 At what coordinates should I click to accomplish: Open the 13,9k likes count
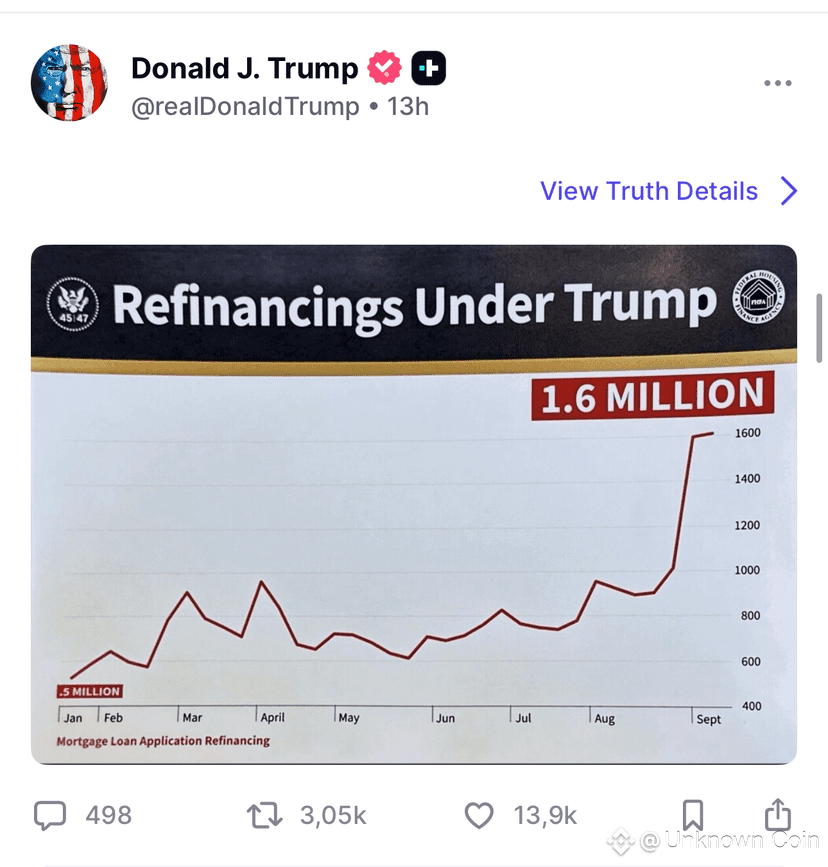545,816
